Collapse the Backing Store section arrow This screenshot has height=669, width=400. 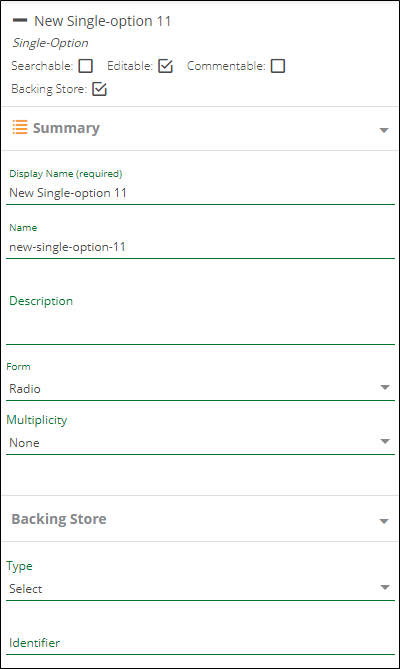(x=384, y=521)
